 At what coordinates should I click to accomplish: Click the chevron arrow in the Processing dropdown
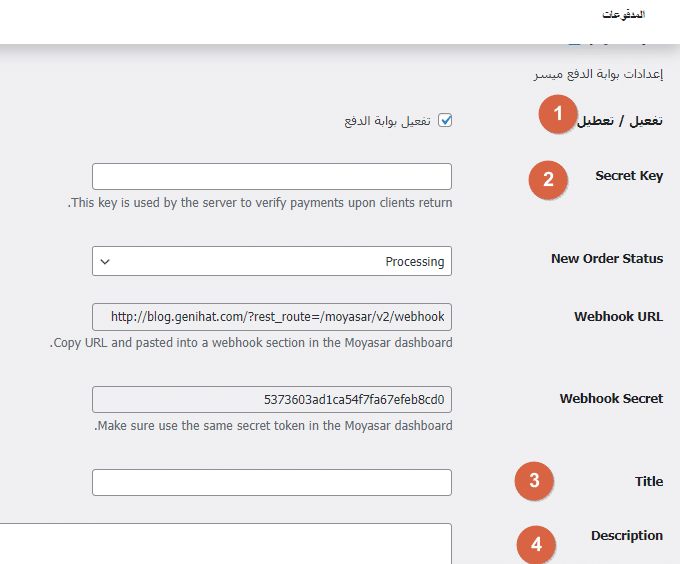[105, 262]
